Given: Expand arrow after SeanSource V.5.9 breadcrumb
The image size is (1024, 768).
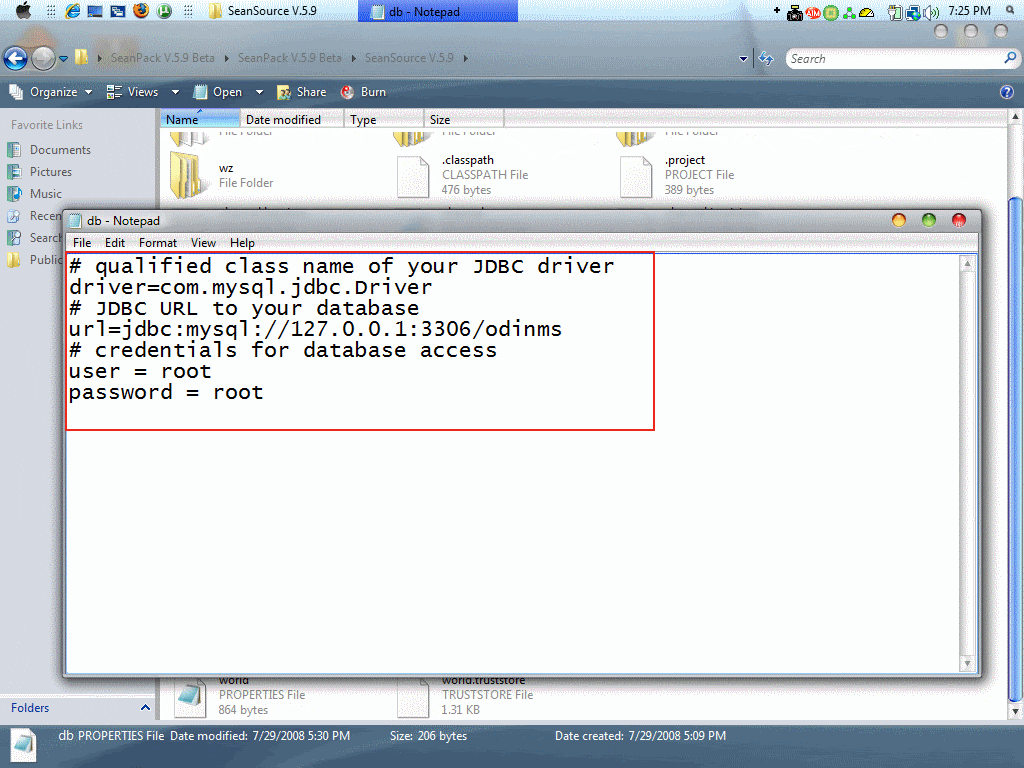Looking at the screenshot, I should coord(466,58).
